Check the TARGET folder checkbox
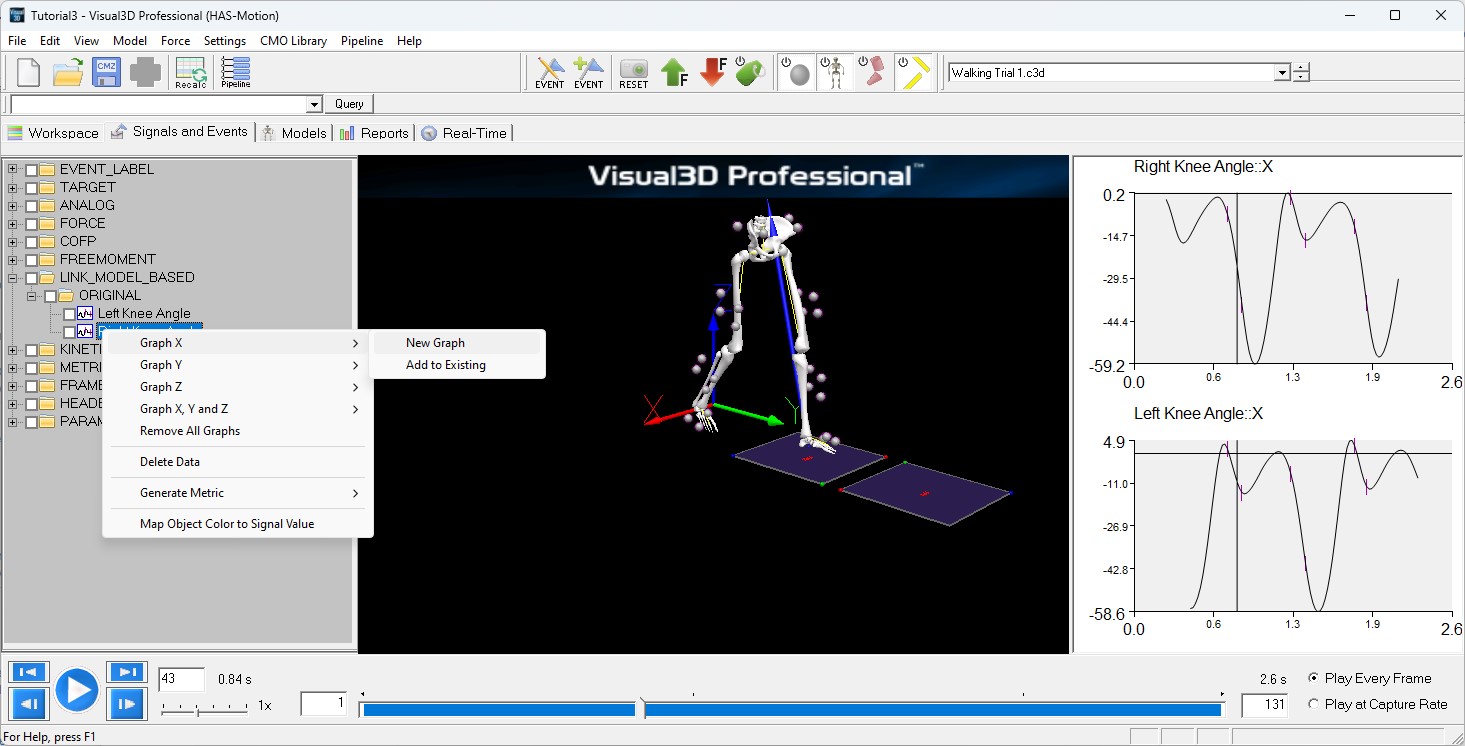This screenshot has width=1465, height=746. [x=31, y=187]
